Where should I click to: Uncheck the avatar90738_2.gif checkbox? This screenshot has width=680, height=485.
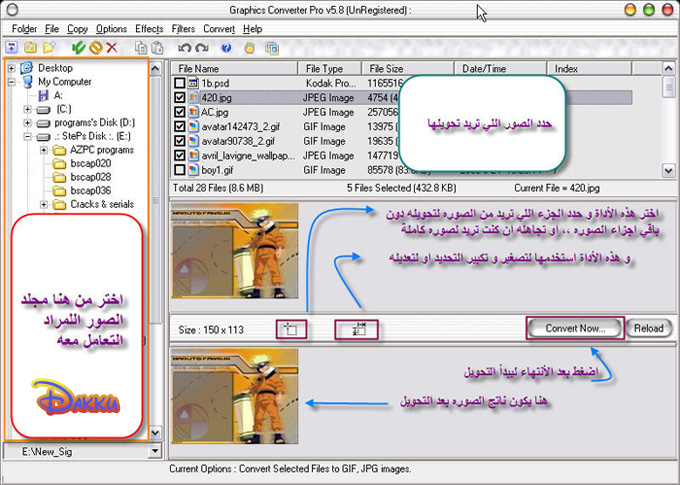coord(180,141)
